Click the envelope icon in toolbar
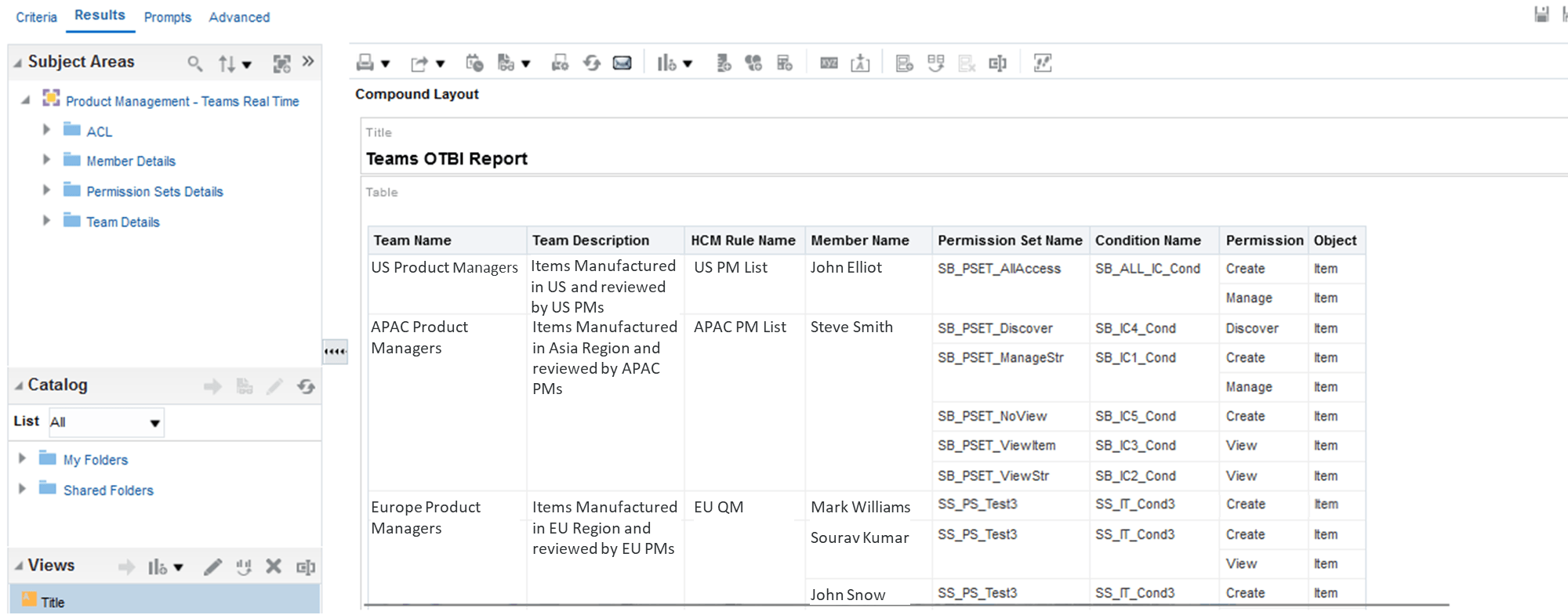Viewport: 1568px width, 615px height. click(622, 63)
